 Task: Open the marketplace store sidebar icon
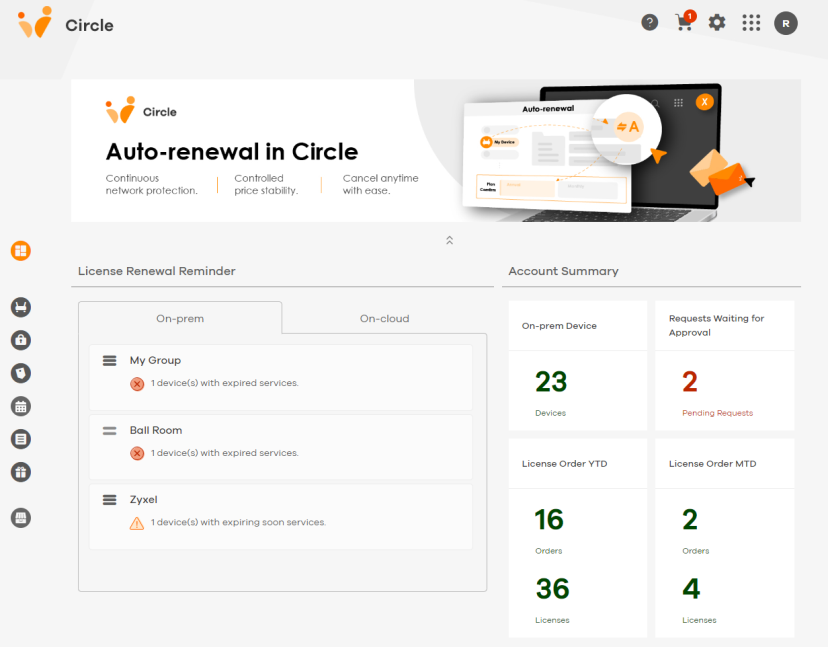[21, 518]
